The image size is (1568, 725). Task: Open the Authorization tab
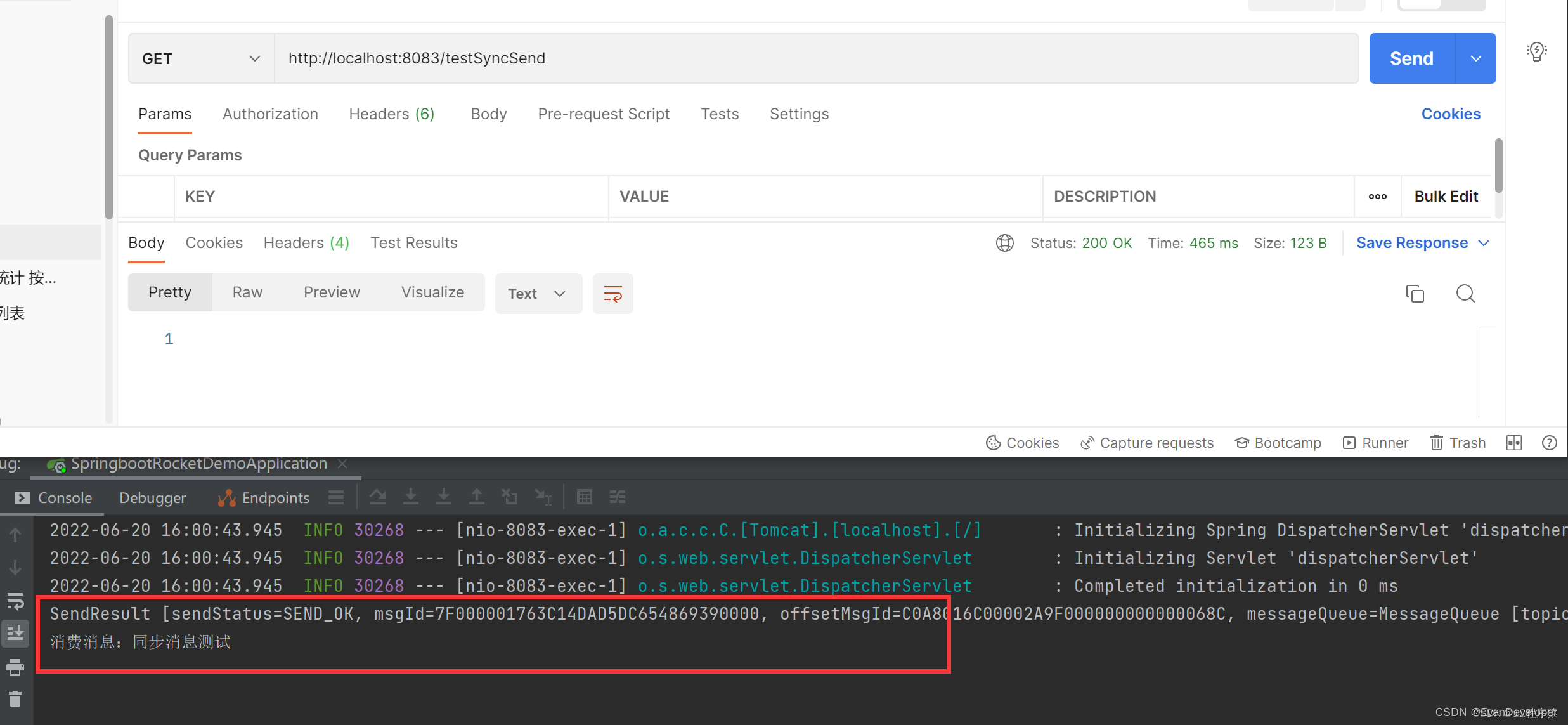point(270,113)
